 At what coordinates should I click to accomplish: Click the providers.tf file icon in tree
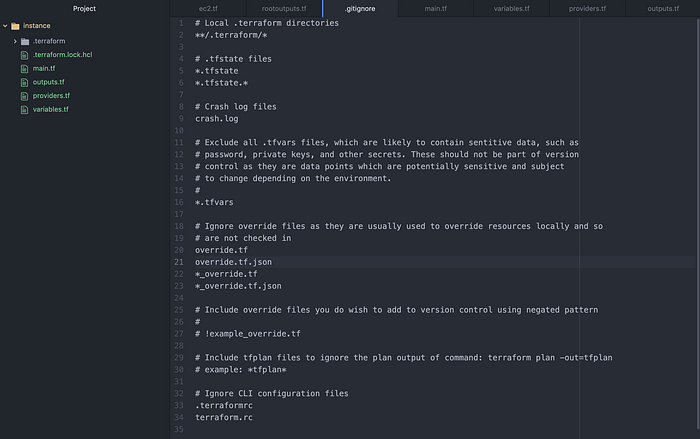pos(25,96)
